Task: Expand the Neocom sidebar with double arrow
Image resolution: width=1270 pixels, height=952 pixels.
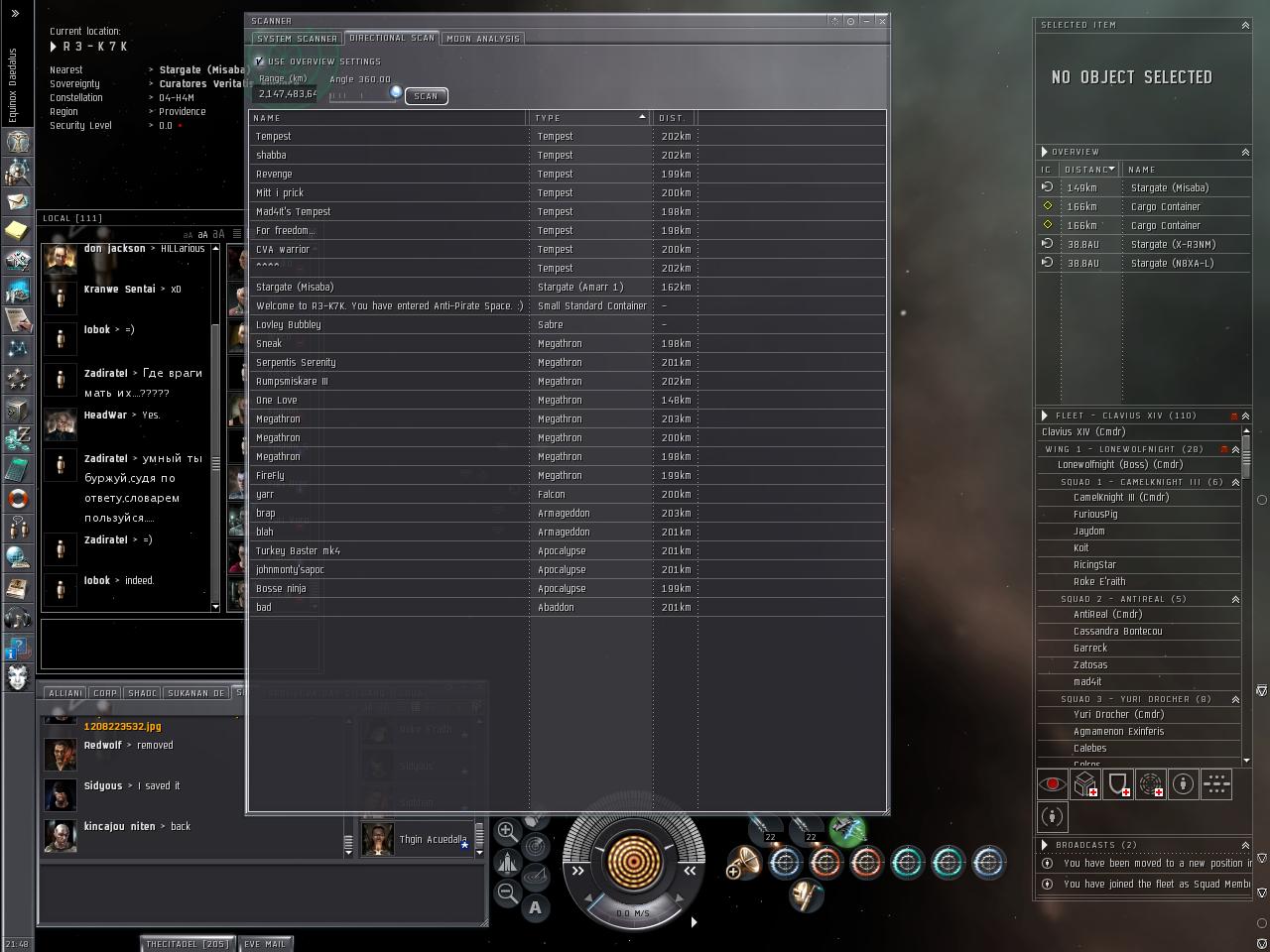Action: pos(15,13)
